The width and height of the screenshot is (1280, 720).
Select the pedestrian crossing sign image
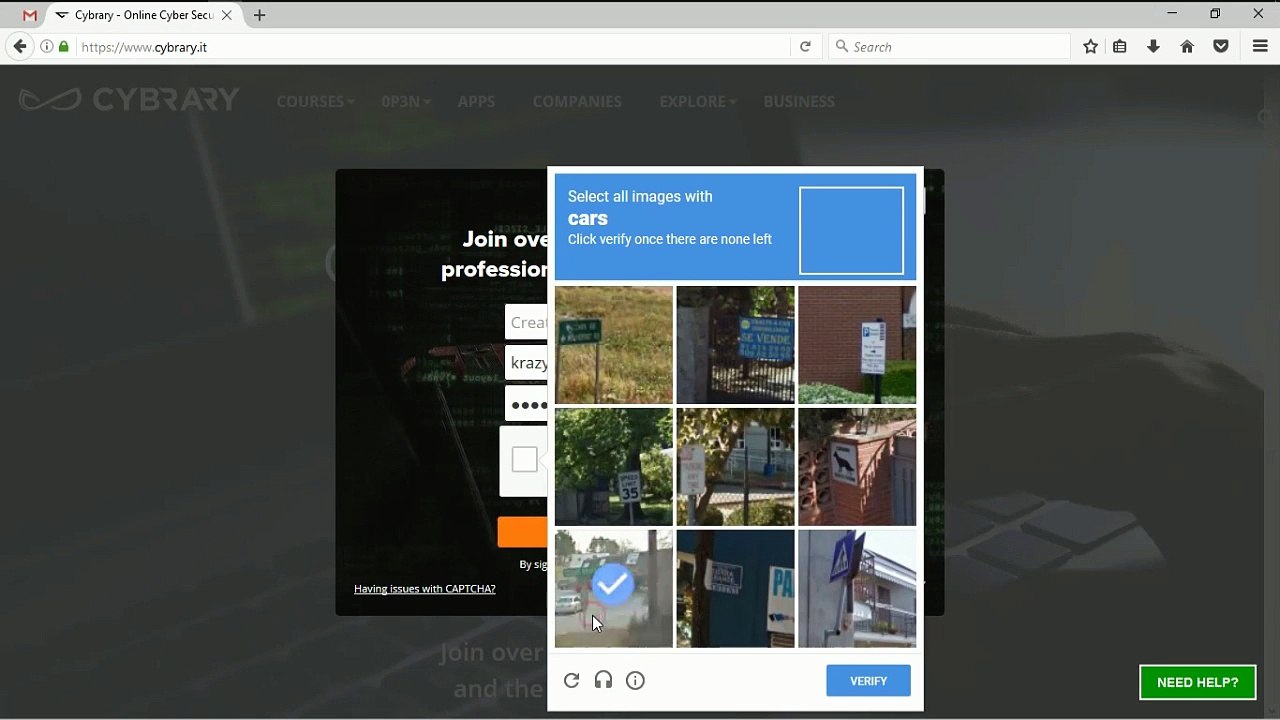point(857,588)
